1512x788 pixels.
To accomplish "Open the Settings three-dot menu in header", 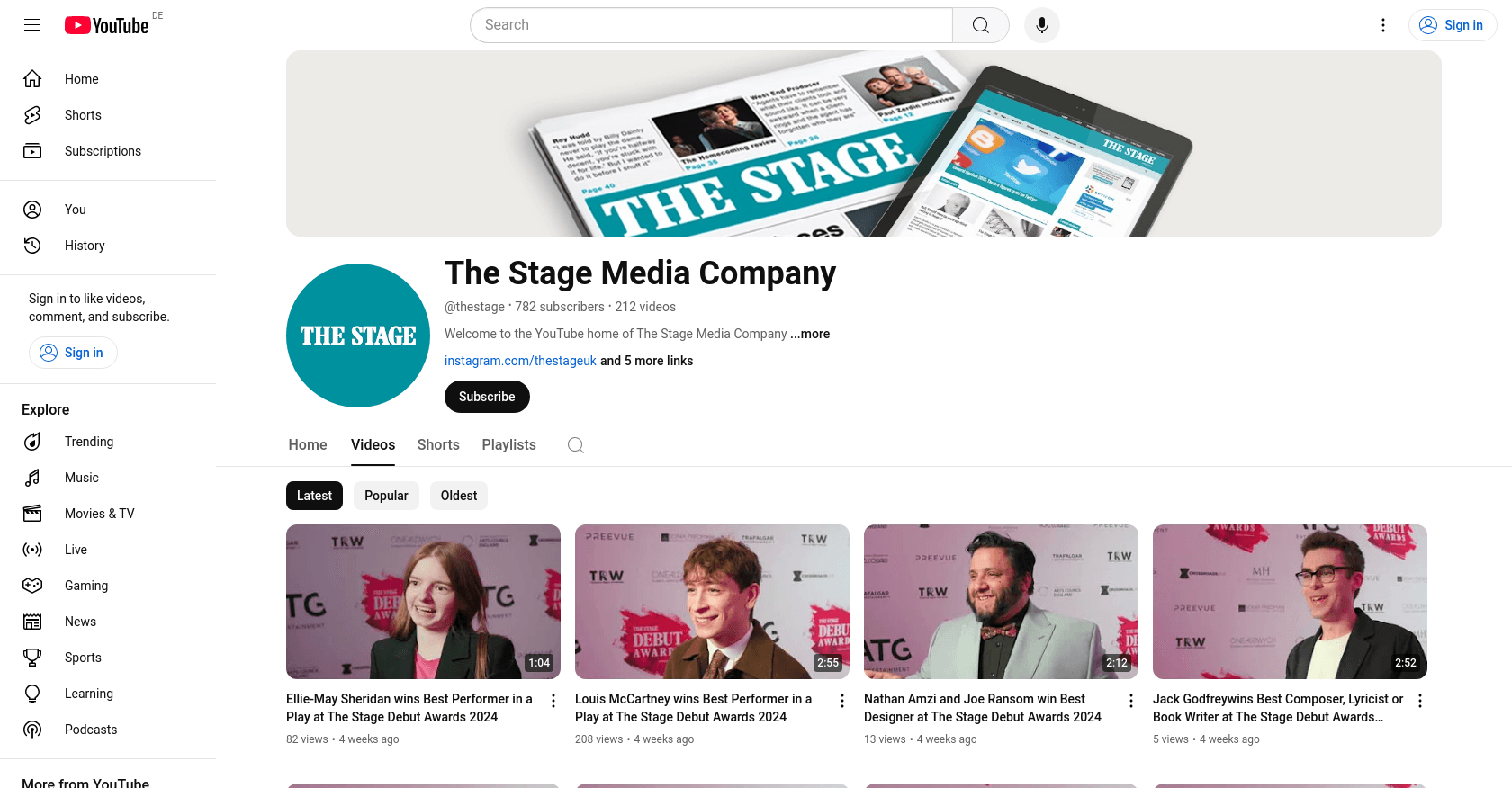I will point(1383,25).
